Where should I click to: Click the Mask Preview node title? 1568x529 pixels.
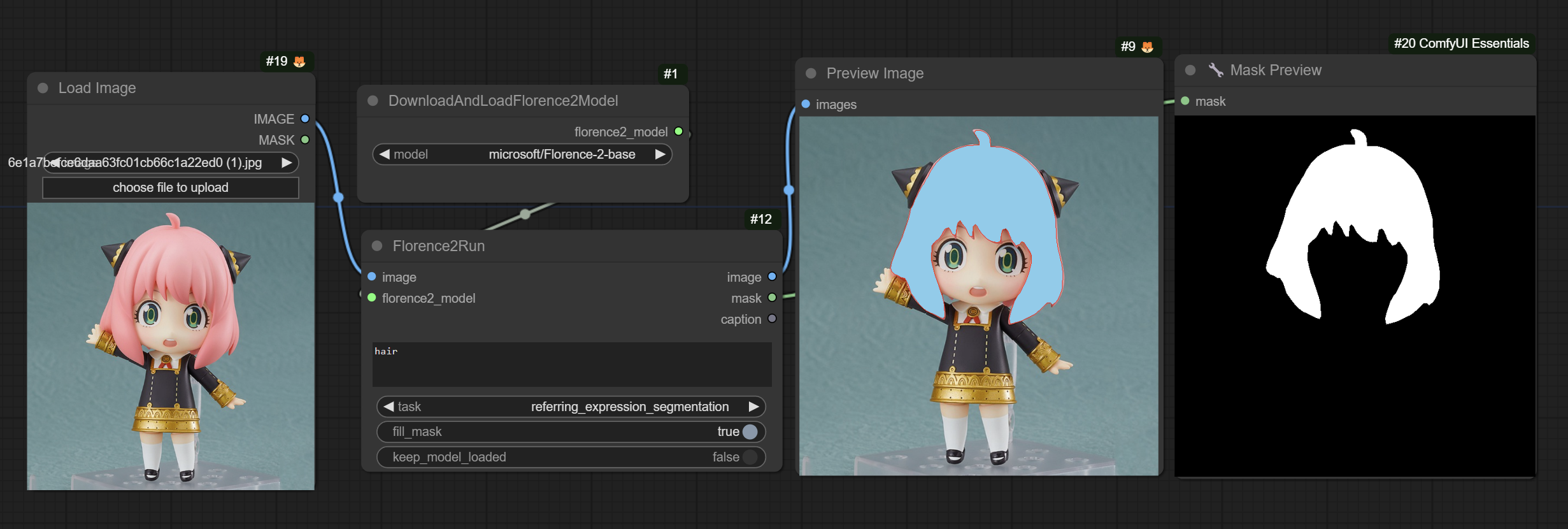tap(1276, 70)
